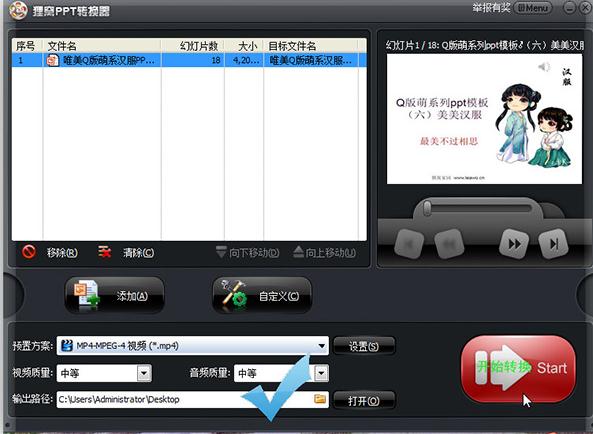This screenshot has height=434, width=593.
Task: Click the output path input field
Action: pyautogui.click(x=192, y=400)
